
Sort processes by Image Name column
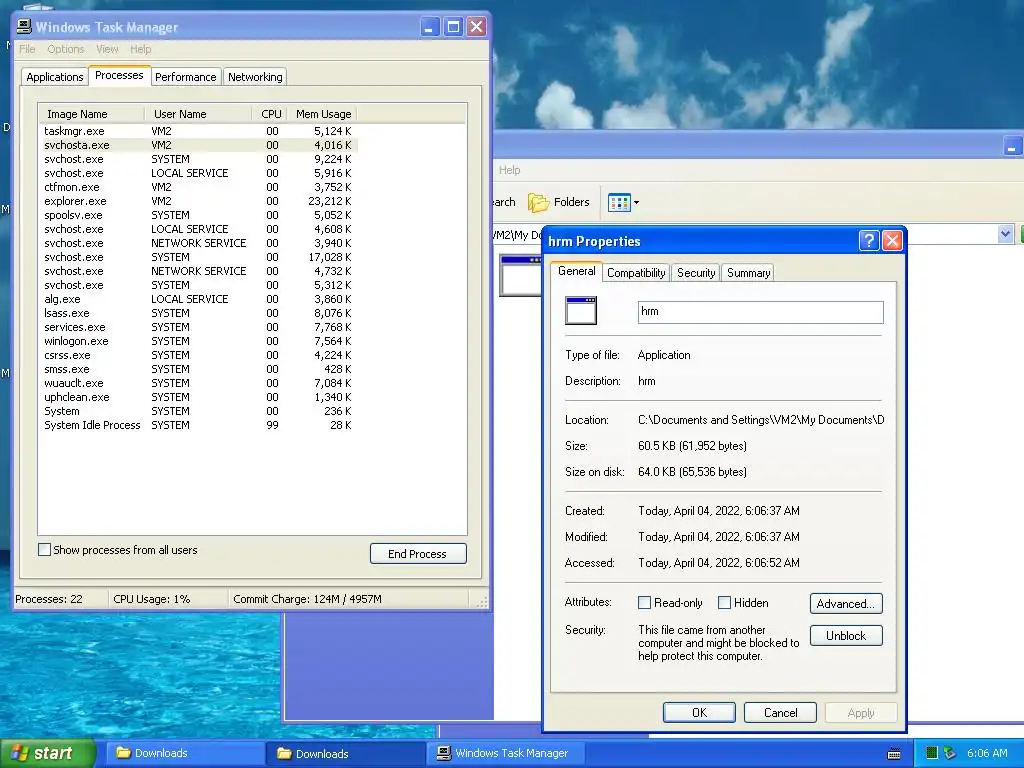(91, 114)
